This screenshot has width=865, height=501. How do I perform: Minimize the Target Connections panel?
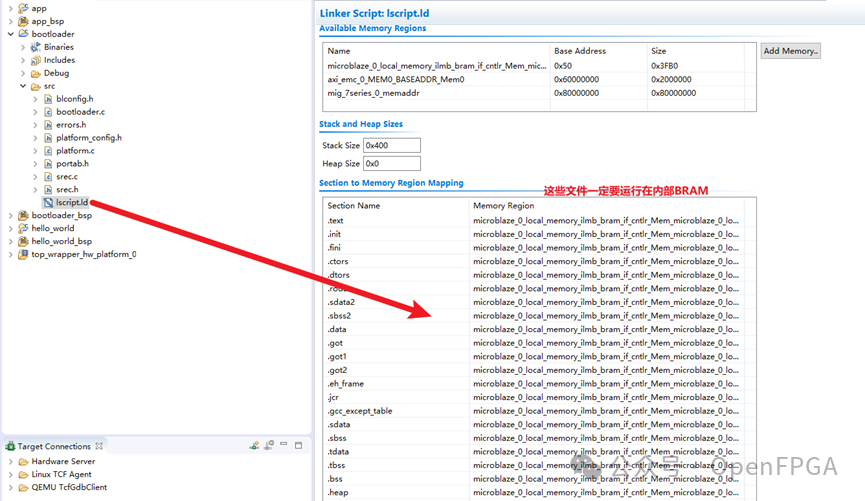tap(284, 444)
